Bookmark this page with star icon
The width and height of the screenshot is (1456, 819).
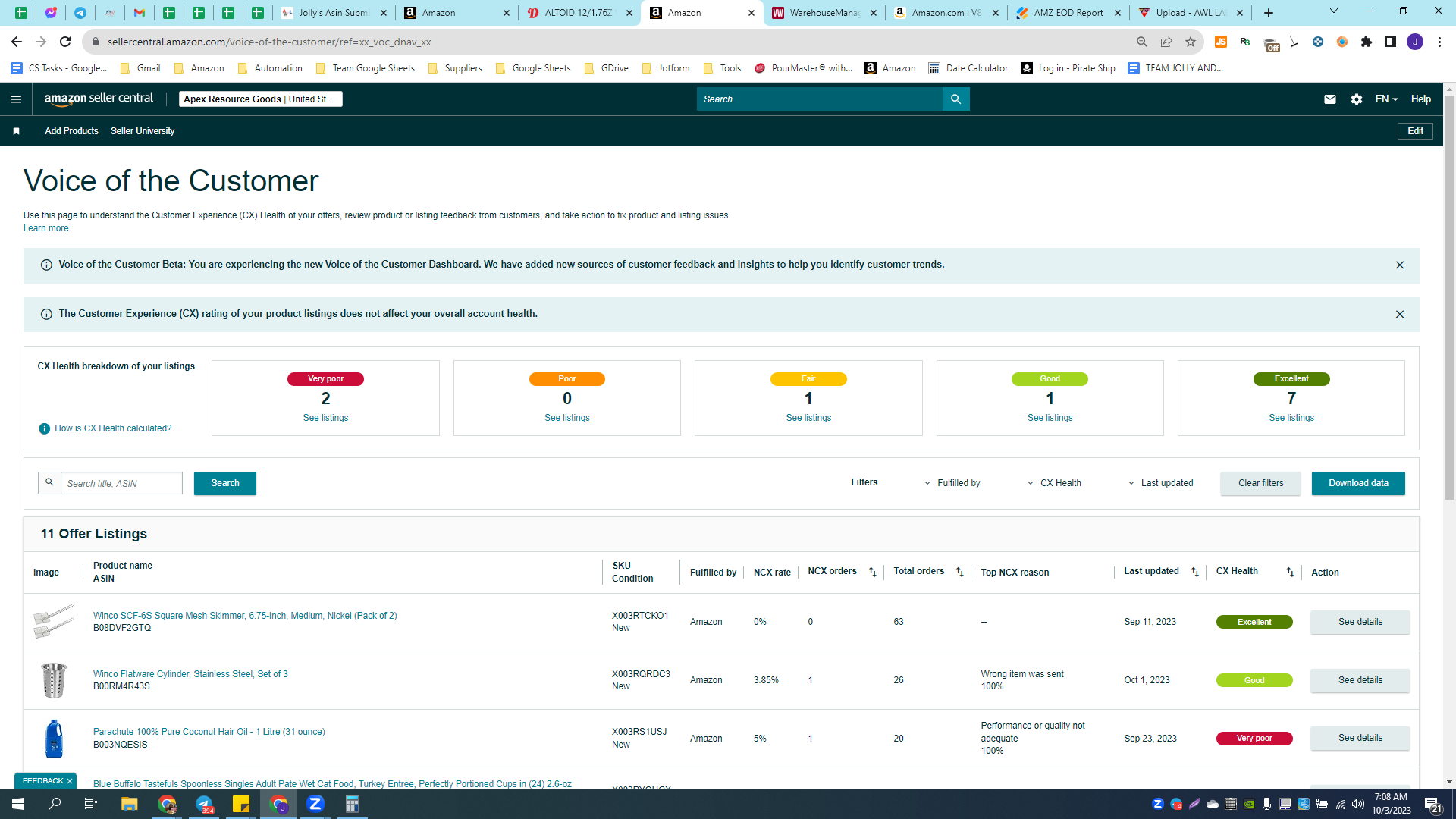tap(1191, 42)
